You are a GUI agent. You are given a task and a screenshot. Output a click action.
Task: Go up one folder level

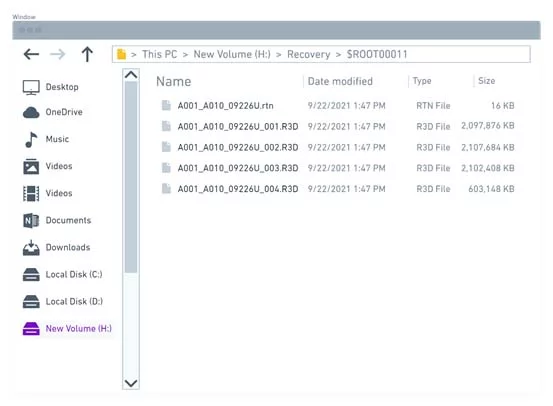pyautogui.click(x=87, y=54)
